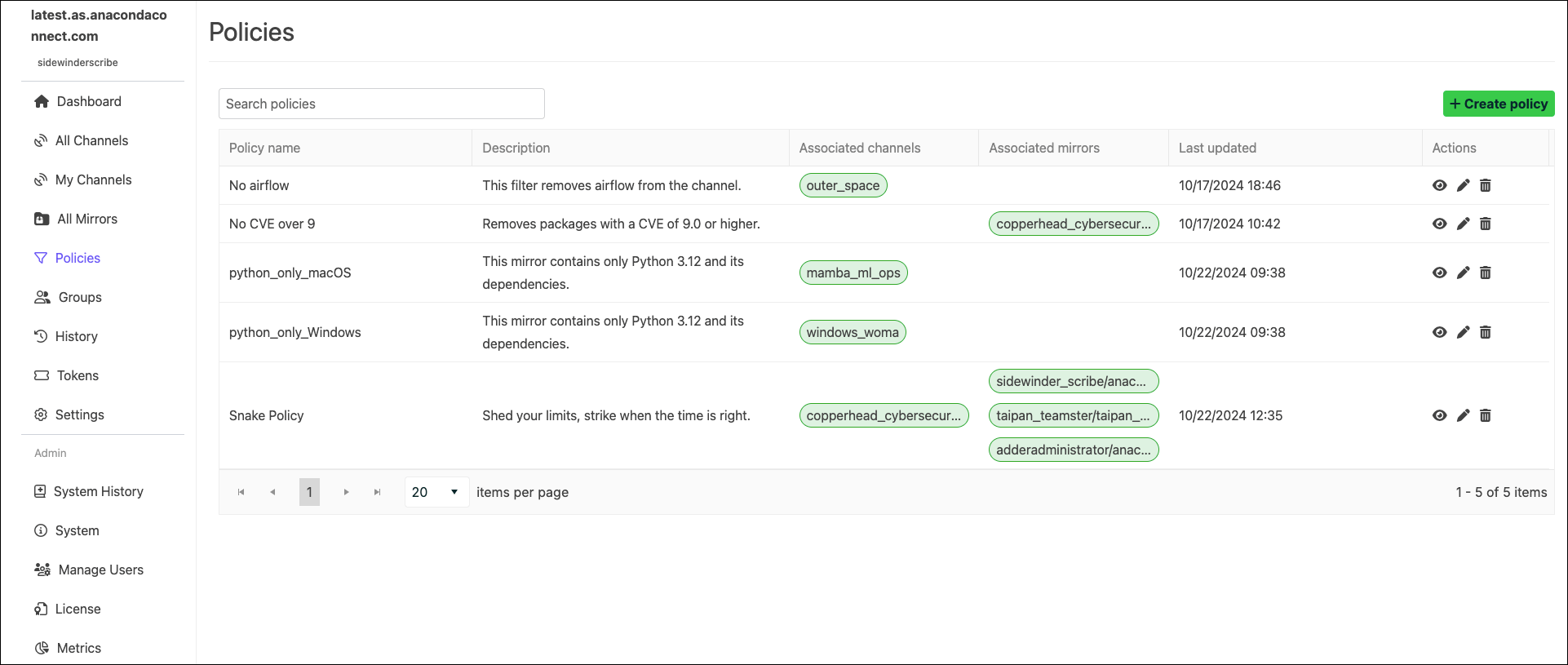Click the adderadministrator/anac... mirror tag

[1074, 450]
